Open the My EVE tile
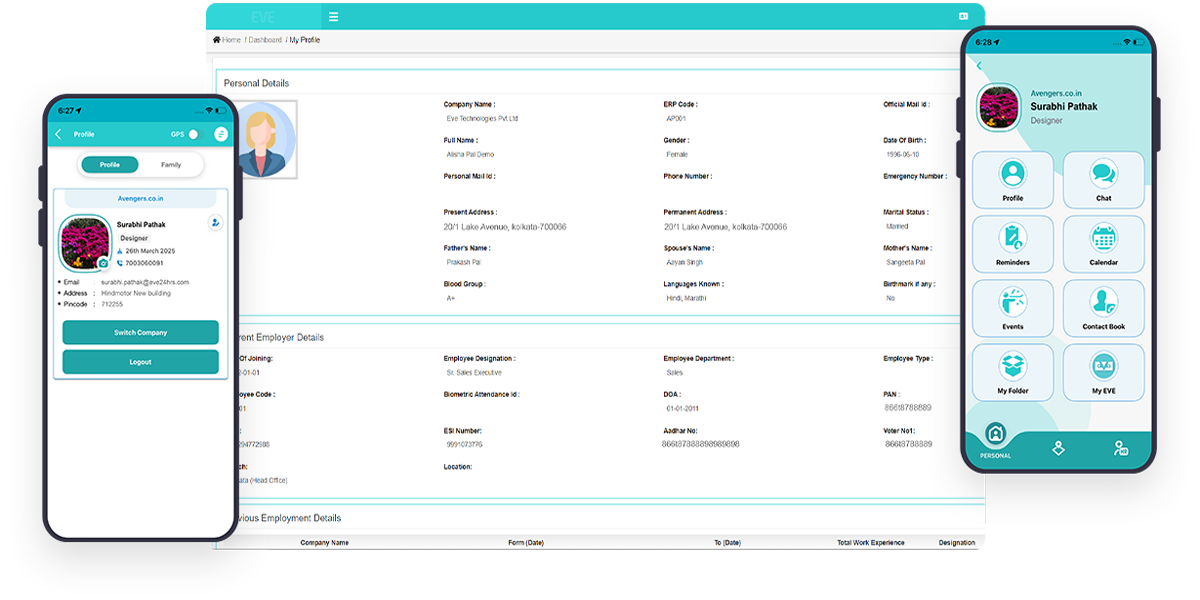 [x=1103, y=372]
